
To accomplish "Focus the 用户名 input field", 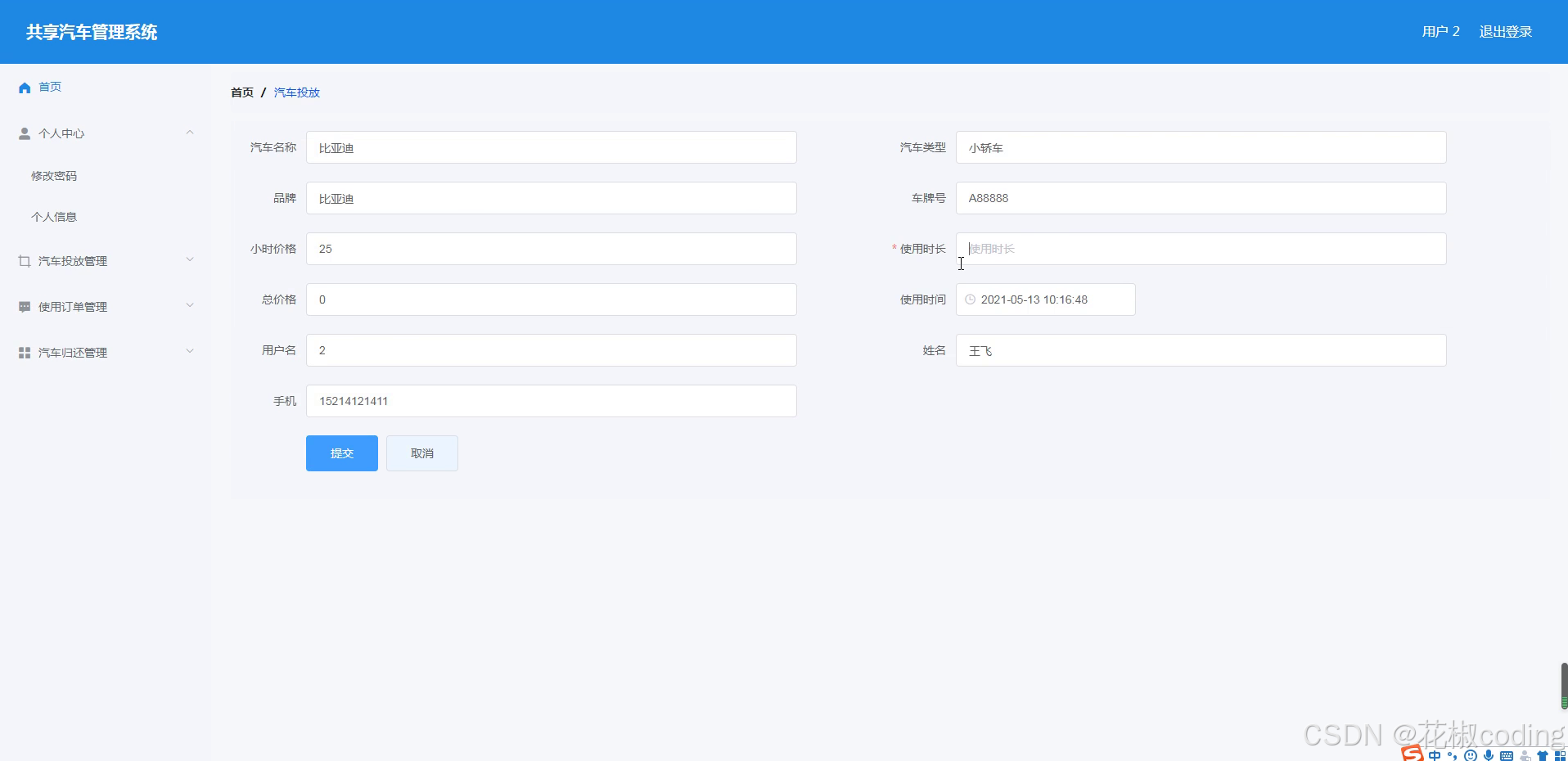I will 552,350.
